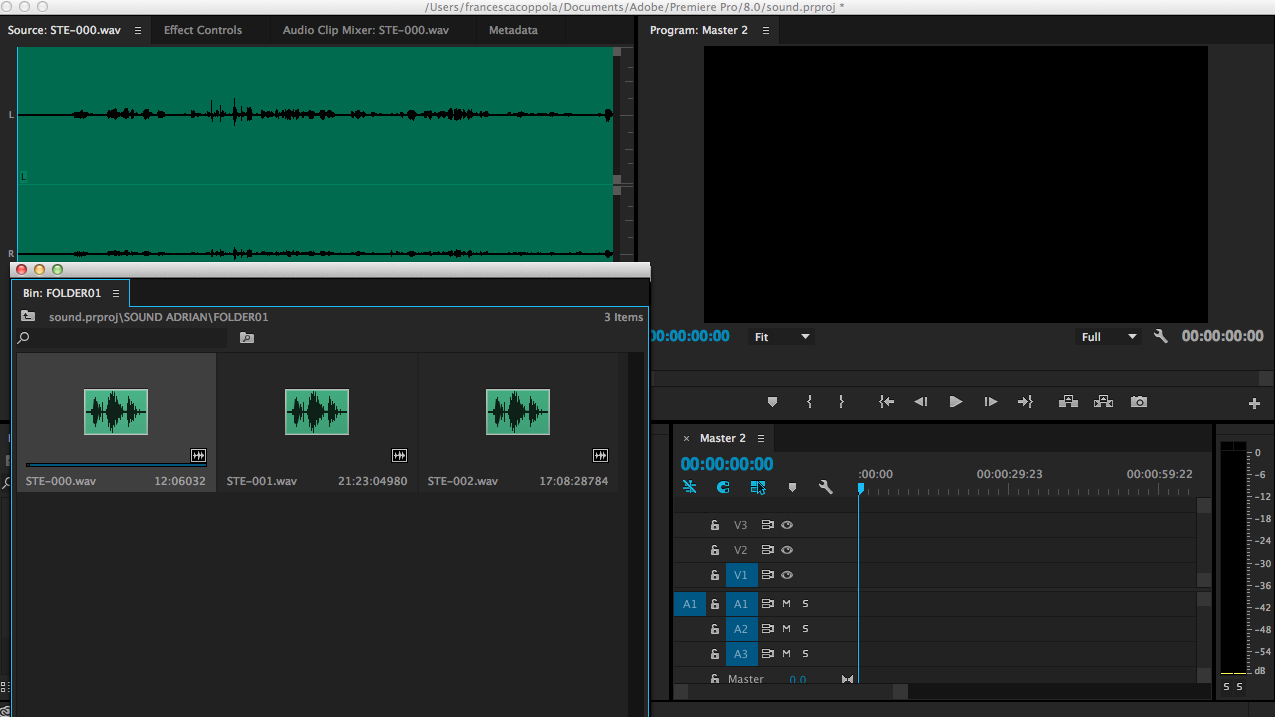Select STE-002.wav clip thumbnail

pos(518,412)
